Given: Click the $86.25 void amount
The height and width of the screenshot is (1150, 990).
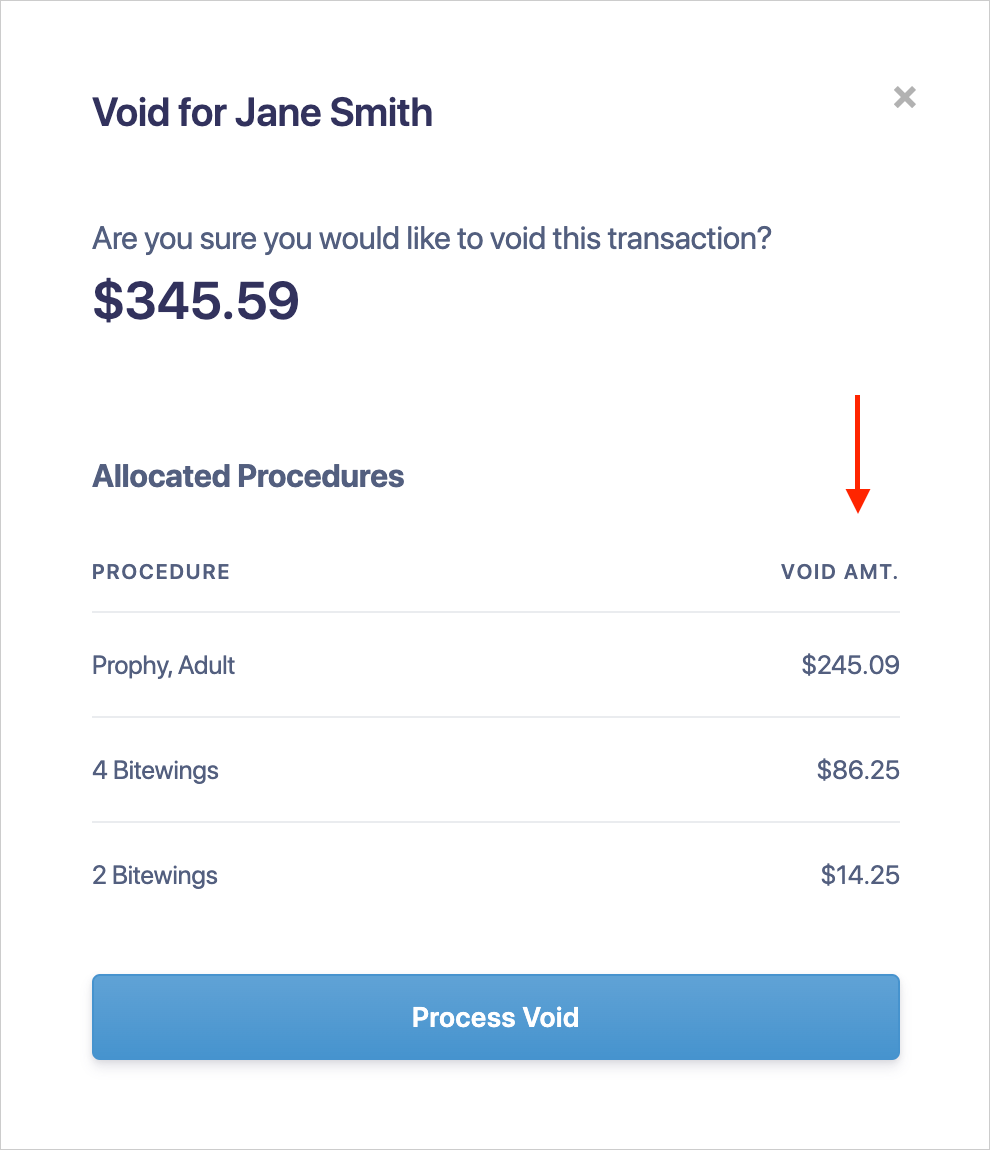Looking at the screenshot, I should click(x=858, y=769).
